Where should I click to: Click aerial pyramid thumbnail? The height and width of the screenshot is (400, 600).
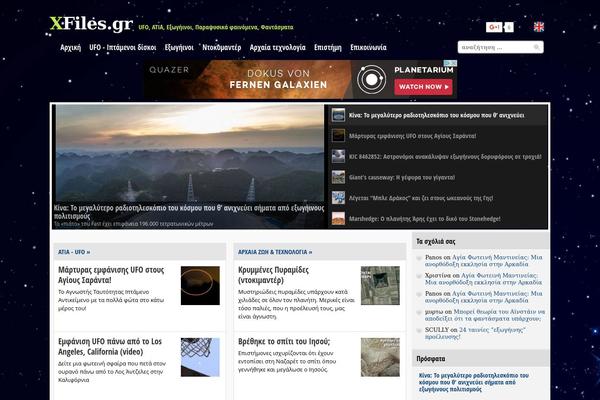(380, 286)
